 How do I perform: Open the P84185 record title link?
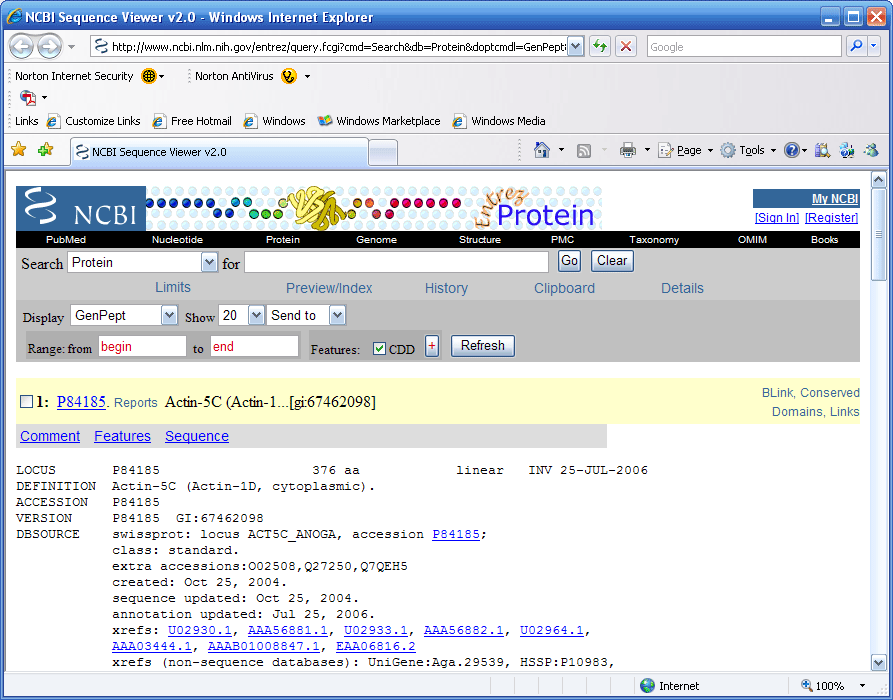(x=81, y=402)
